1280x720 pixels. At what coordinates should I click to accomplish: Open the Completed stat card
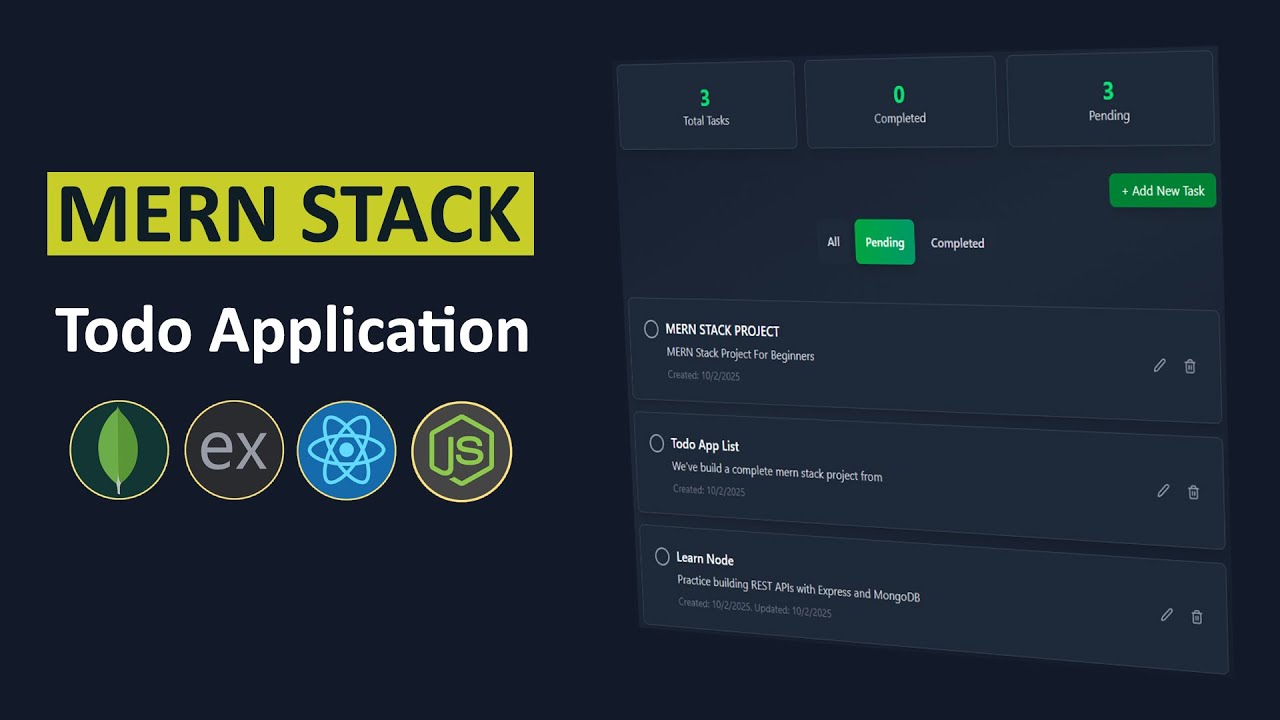(x=900, y=103)
